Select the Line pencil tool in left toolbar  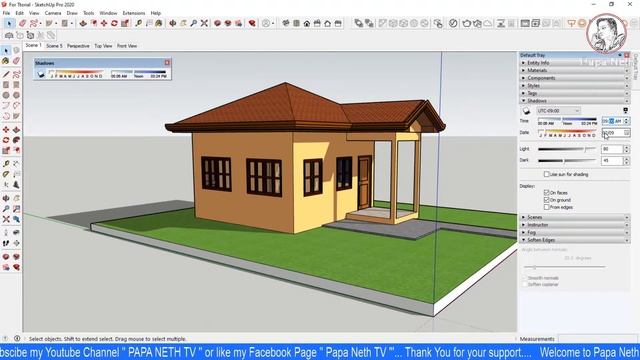[6, 74]
